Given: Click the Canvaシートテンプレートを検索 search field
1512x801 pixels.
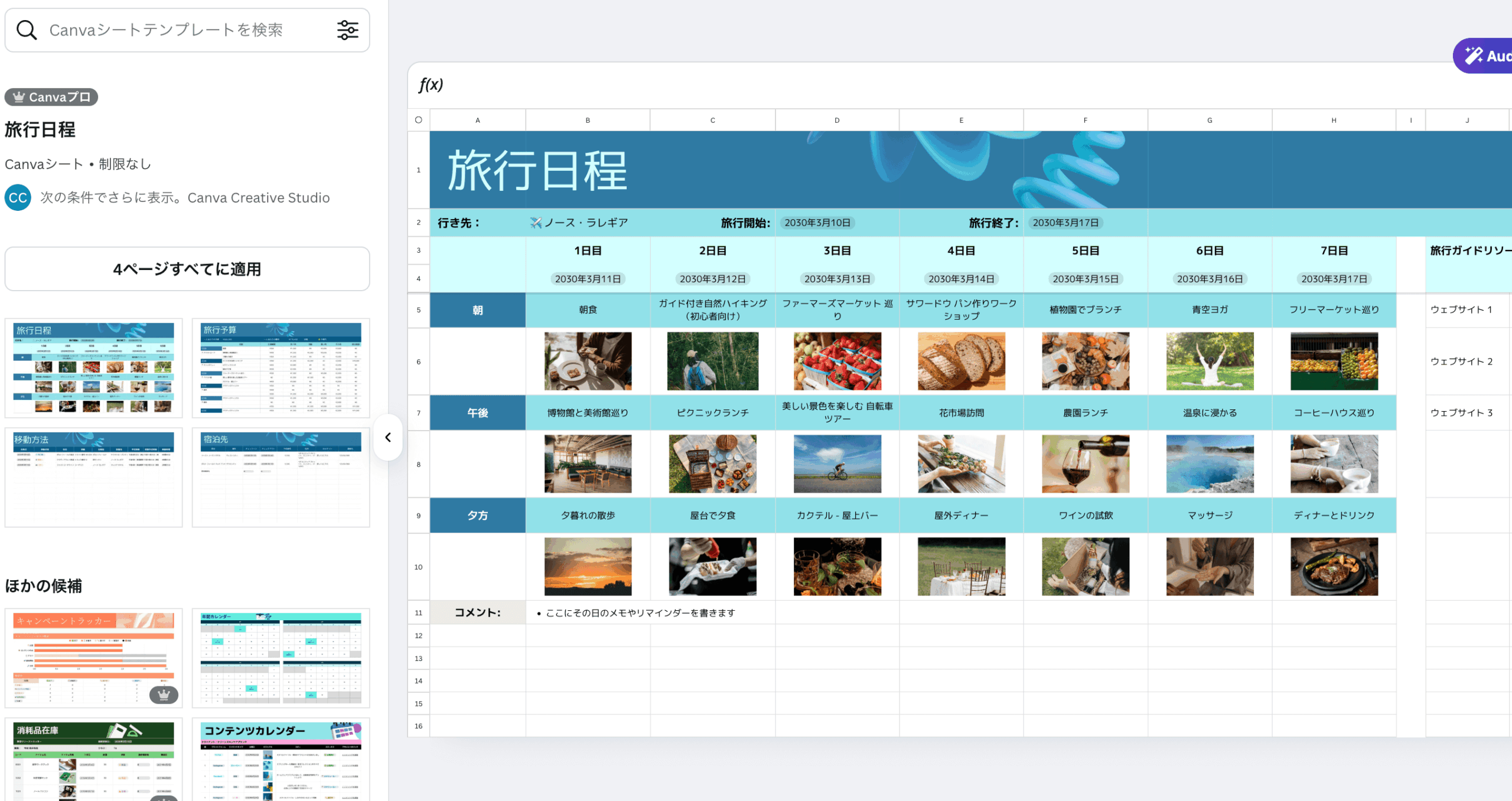Looking at the screenshot, I should coord(167,30).
